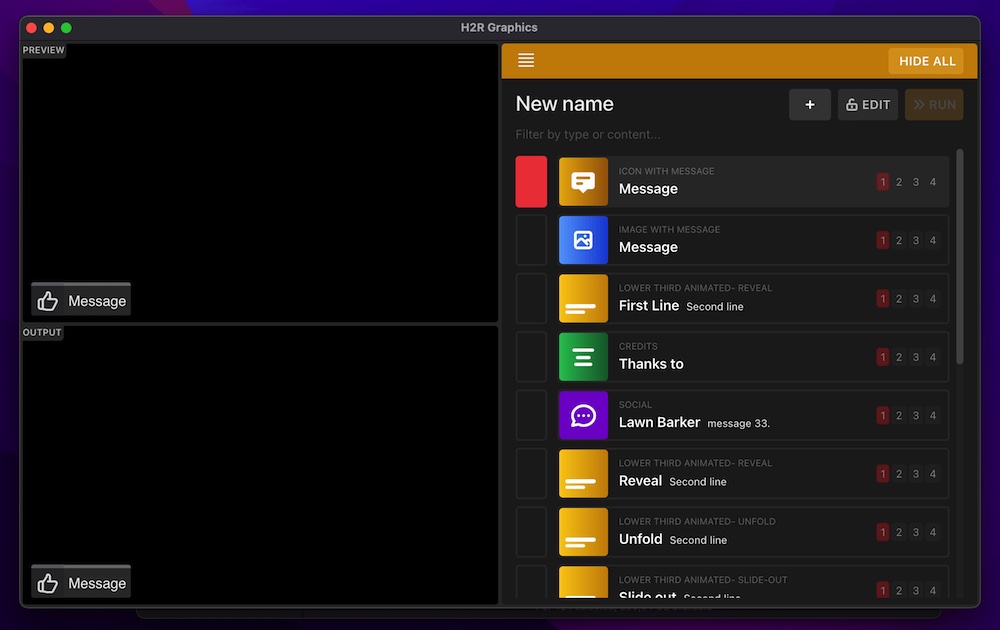
Task: Select output 4 on the Thanks to row
Action: tap(932, 357)
